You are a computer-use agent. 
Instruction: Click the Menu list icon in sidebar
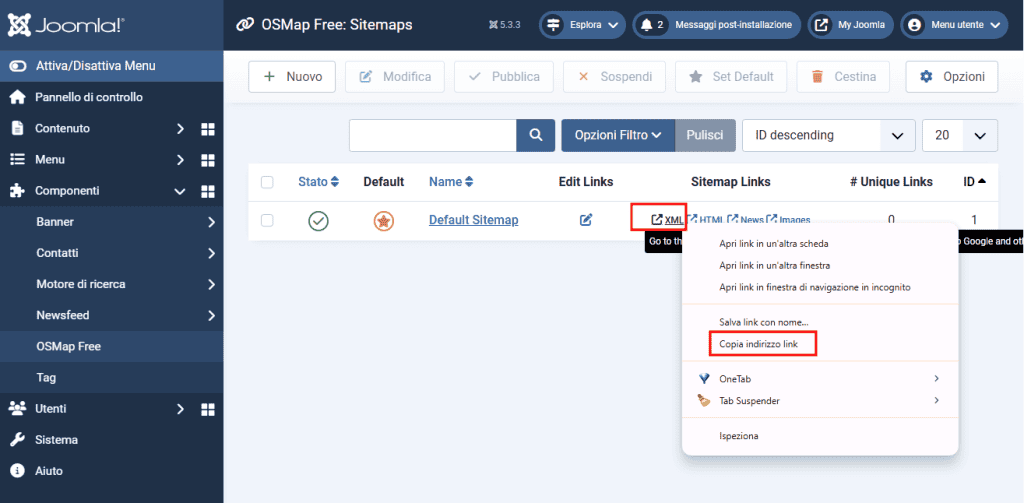[18, 159]
